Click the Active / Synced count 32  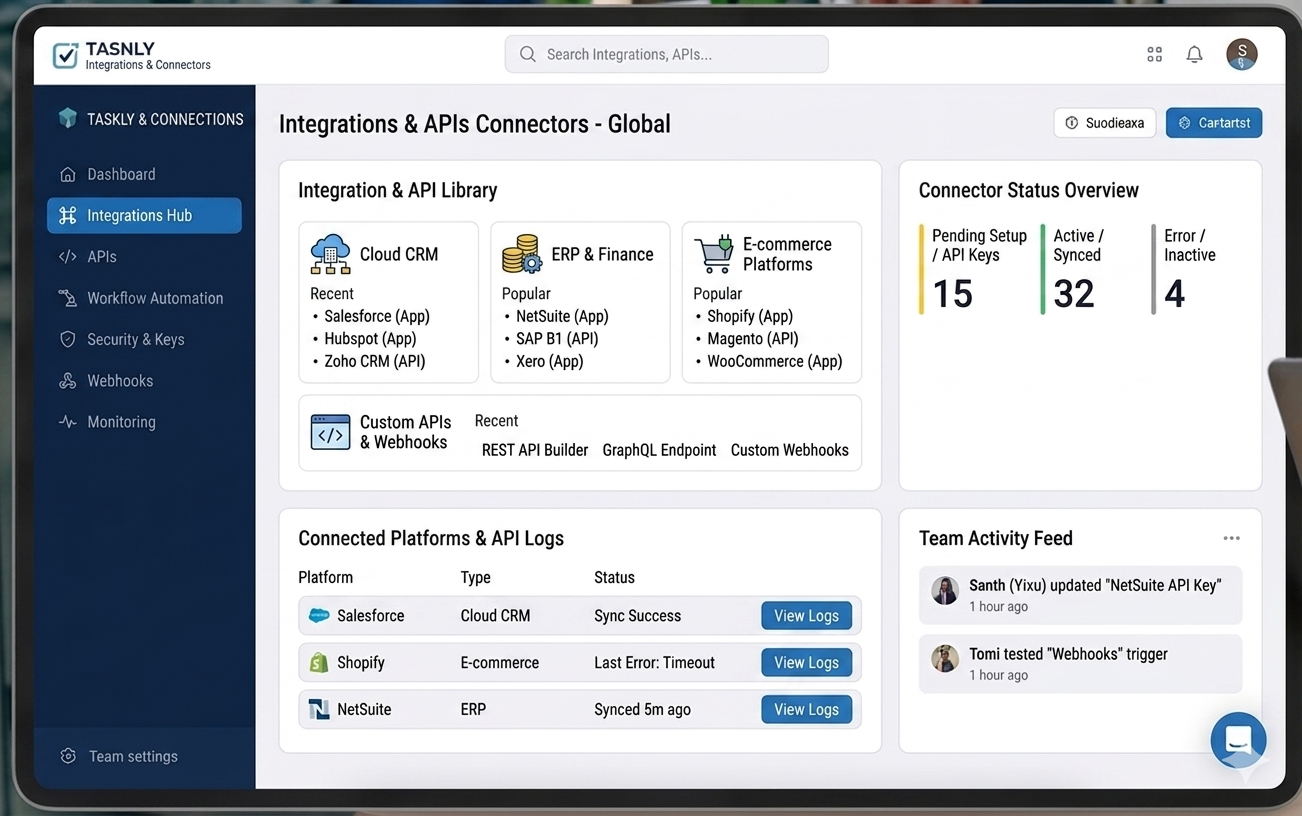[1074, 294]
